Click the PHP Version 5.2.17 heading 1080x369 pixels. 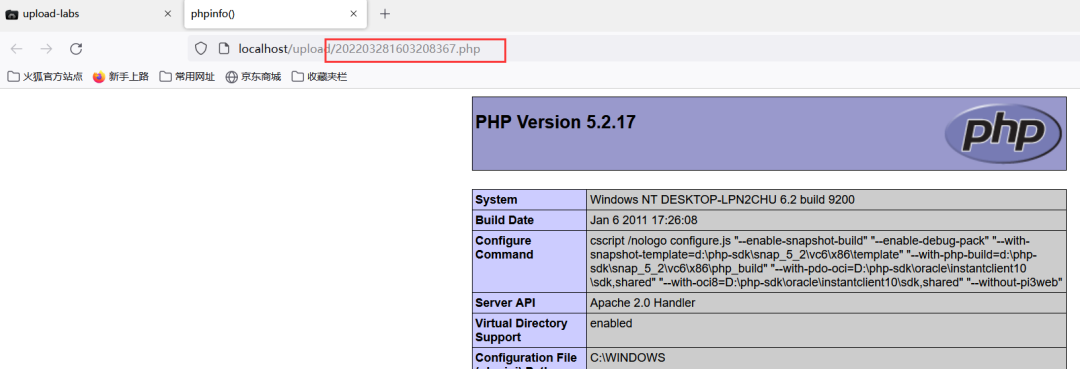click(555, 123)
